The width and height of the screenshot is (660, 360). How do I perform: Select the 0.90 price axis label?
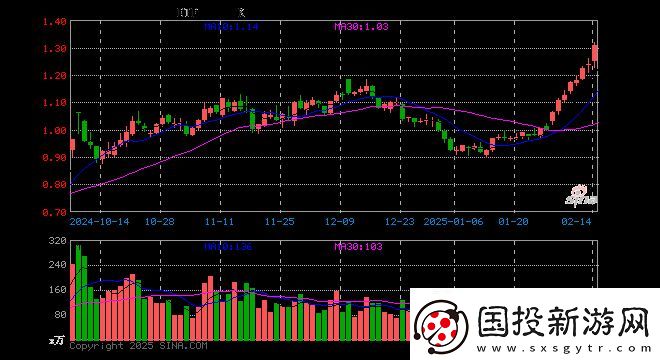point(54,157)
